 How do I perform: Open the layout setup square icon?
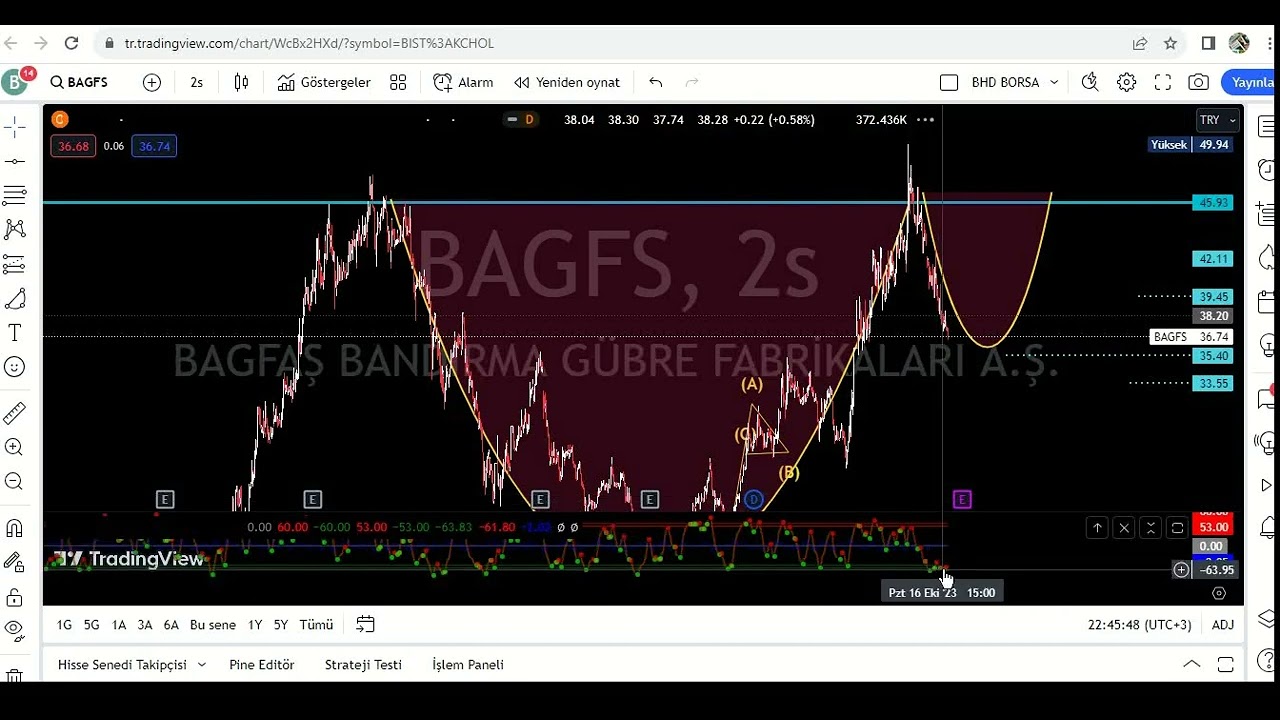(949, 82)
